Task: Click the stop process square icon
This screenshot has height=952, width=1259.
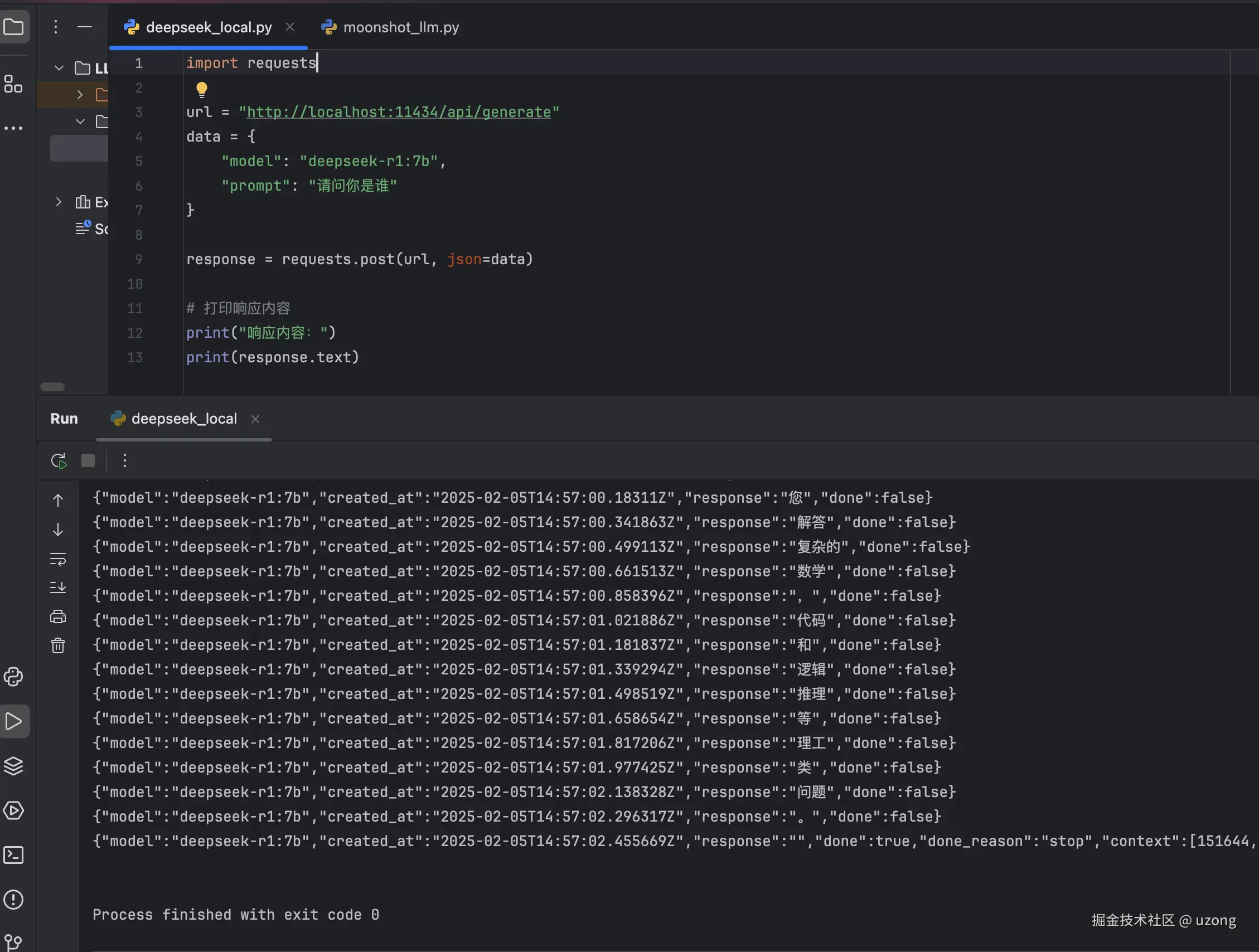Action: 88,460
